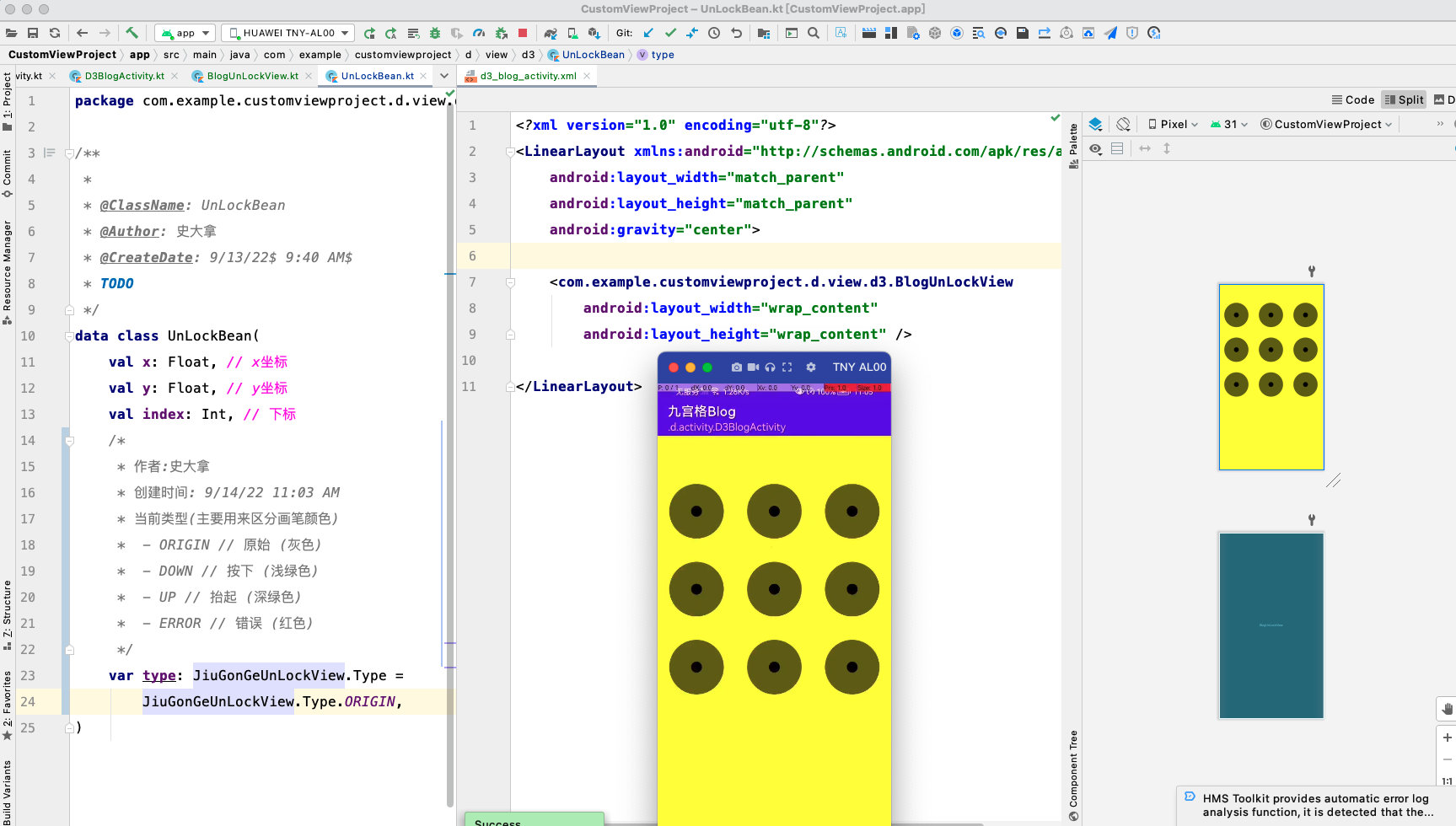Save all files with the disk icon
Screen dimensions: 1456x826
33,33
